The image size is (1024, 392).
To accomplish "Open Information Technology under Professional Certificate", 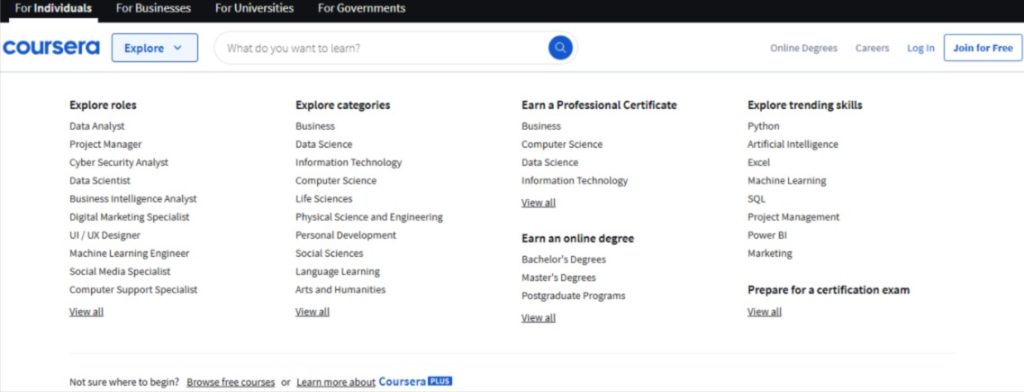I will (x=575, y=180).
